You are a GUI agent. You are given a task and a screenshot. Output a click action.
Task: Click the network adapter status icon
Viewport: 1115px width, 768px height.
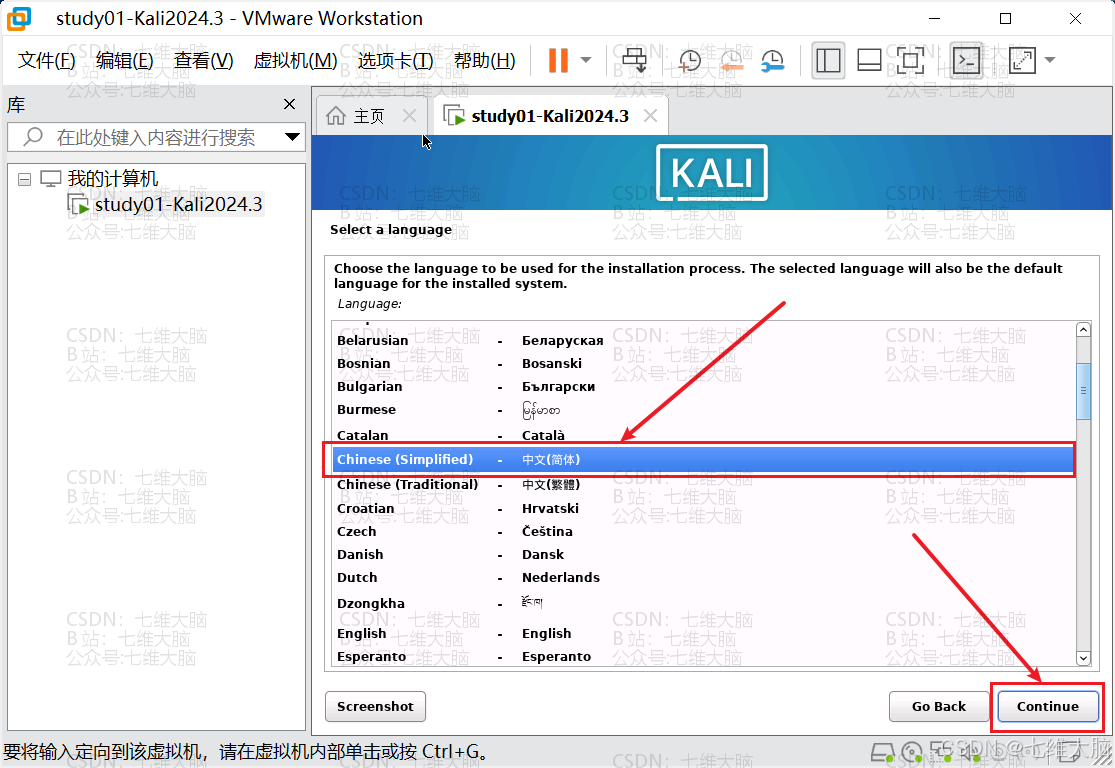(x=940, y=750)
